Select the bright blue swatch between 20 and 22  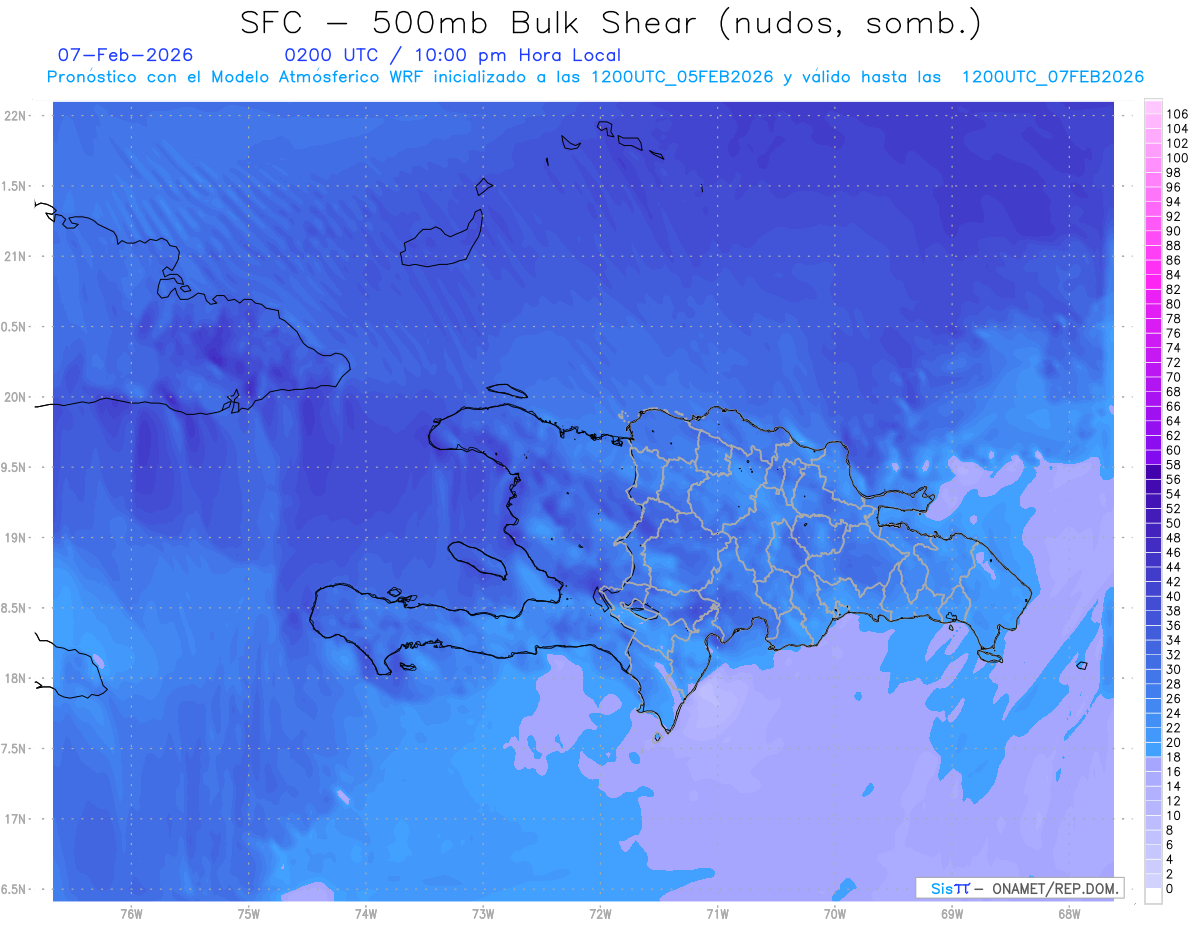coord(1153,735)
